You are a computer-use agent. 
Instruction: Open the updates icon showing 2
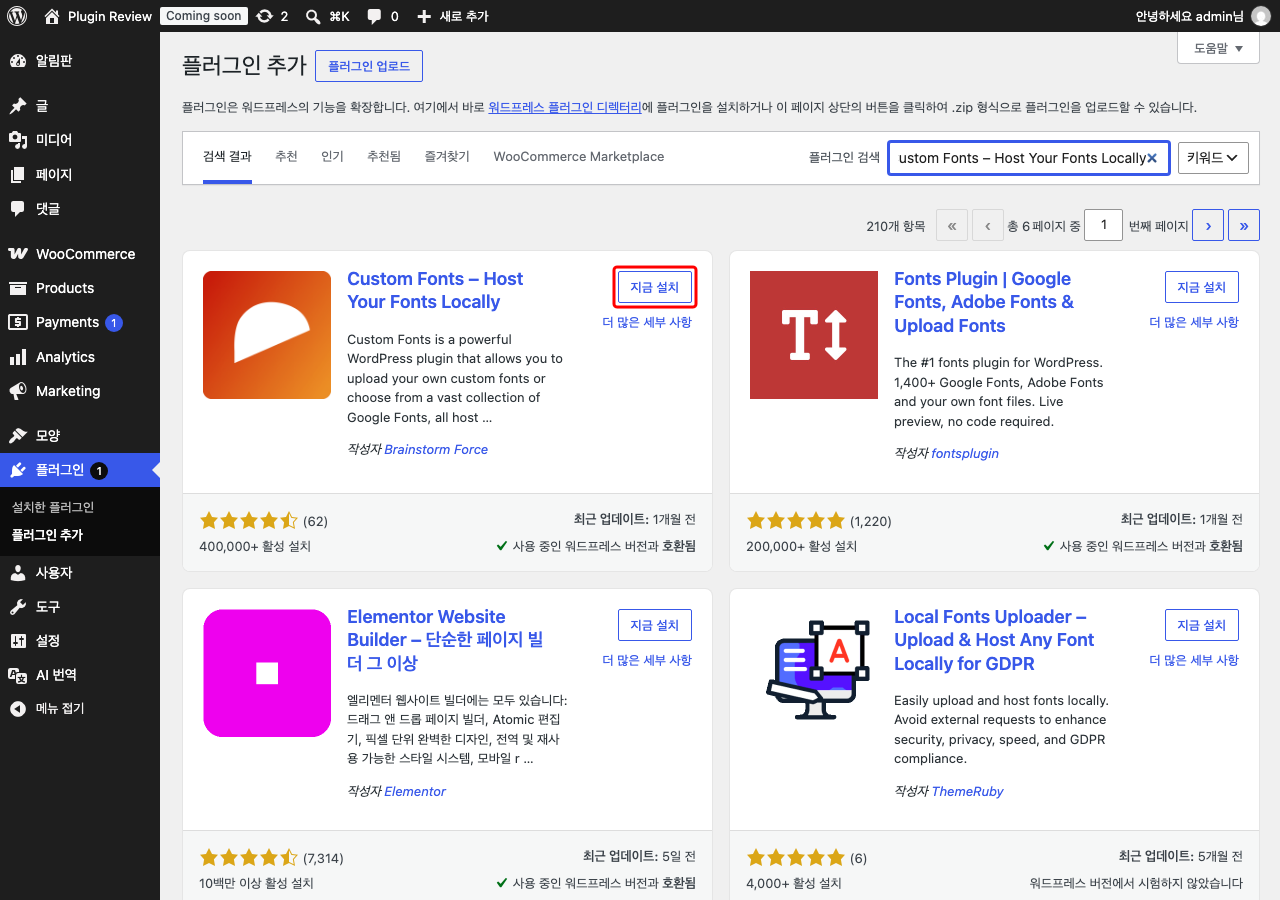264,16
